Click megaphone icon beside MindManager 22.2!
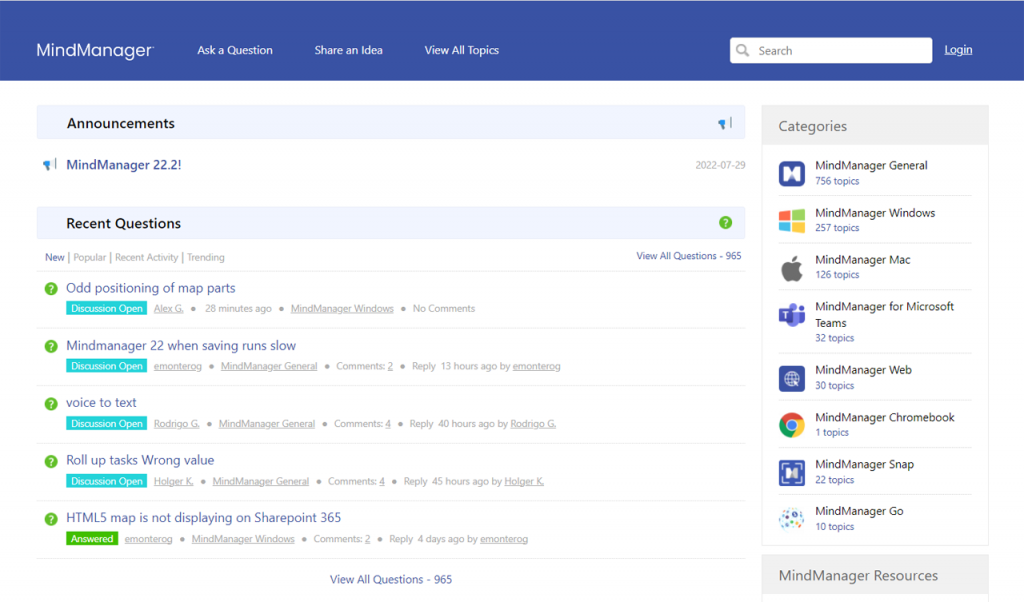The image size is (1024, 602). tap(50, 165)
